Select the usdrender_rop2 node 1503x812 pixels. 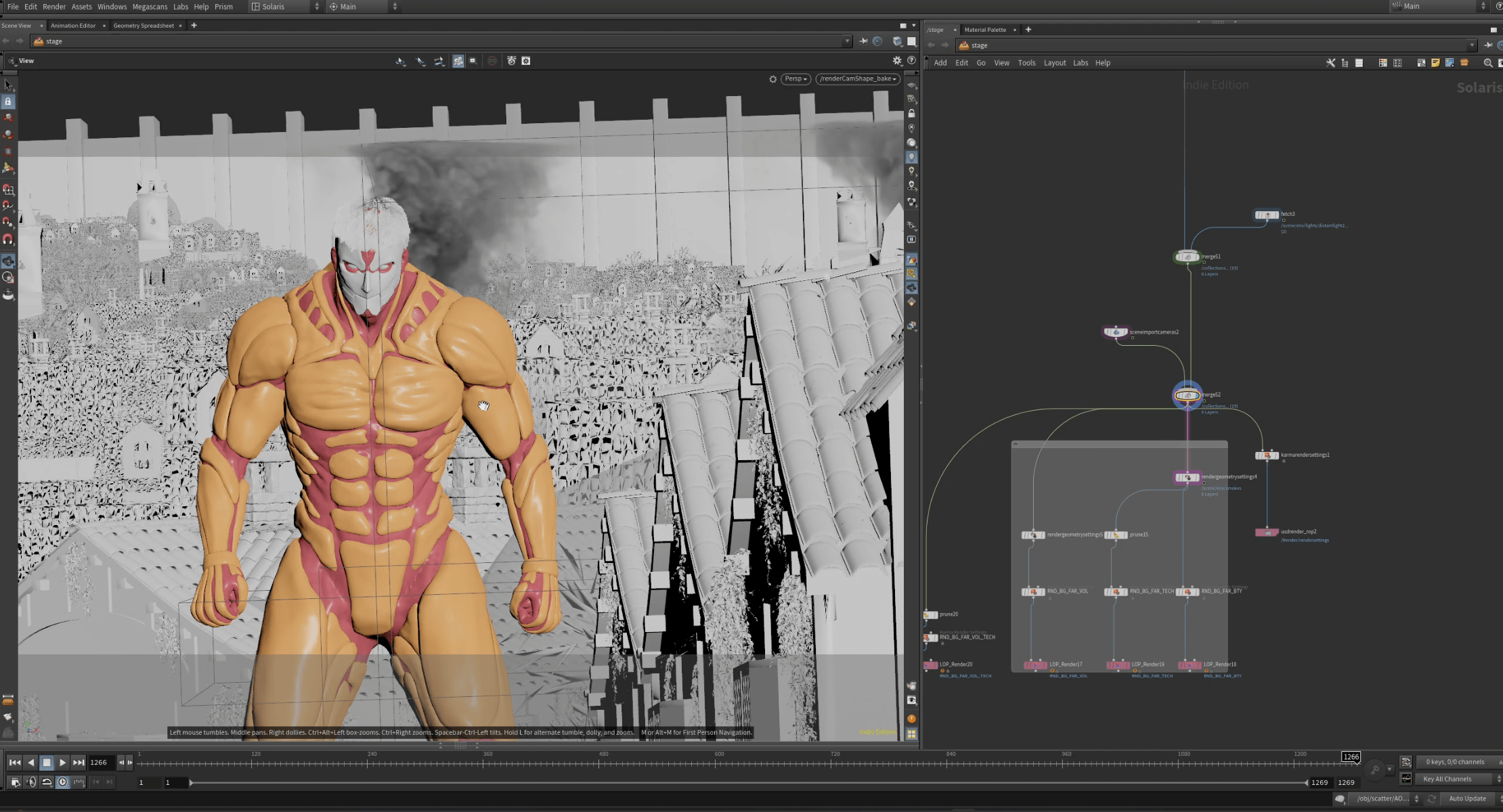(x=1267, y=533)
